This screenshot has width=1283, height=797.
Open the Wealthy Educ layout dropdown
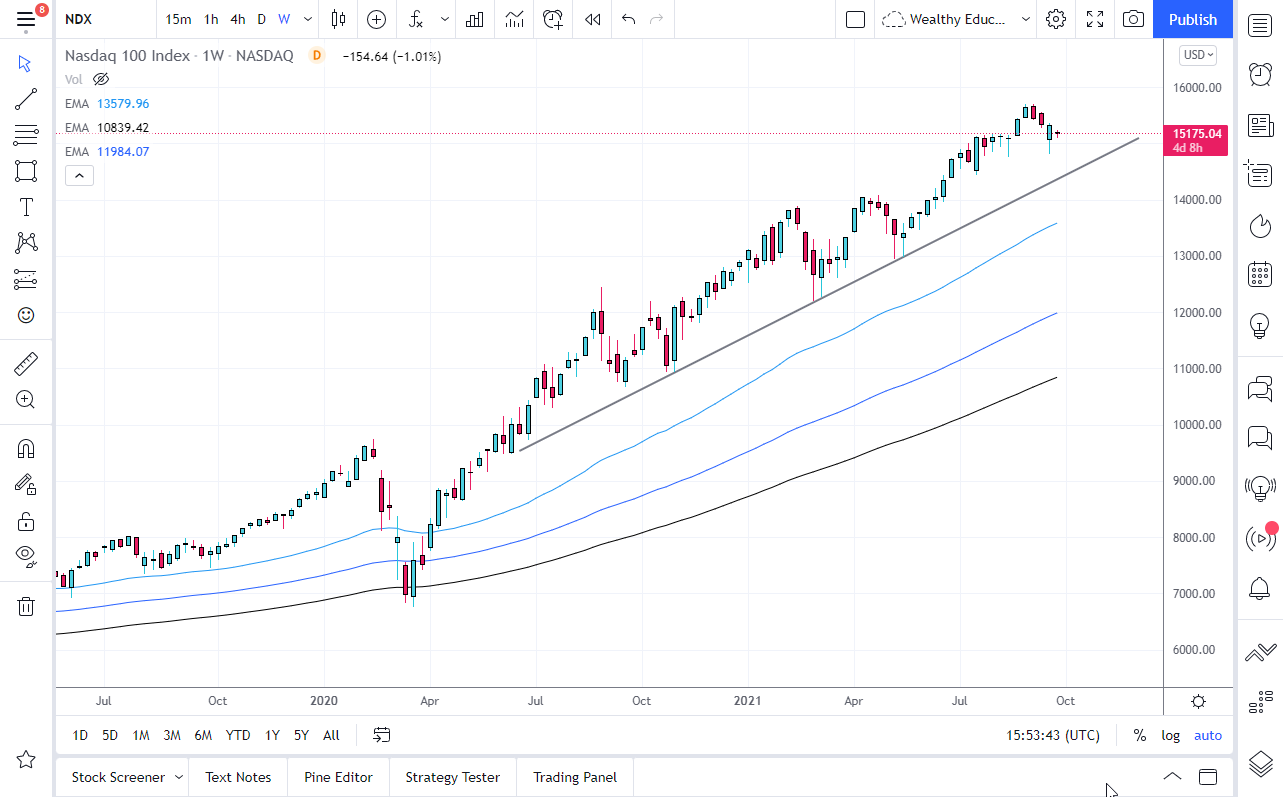pyautogui.click(x=955, y=19)
